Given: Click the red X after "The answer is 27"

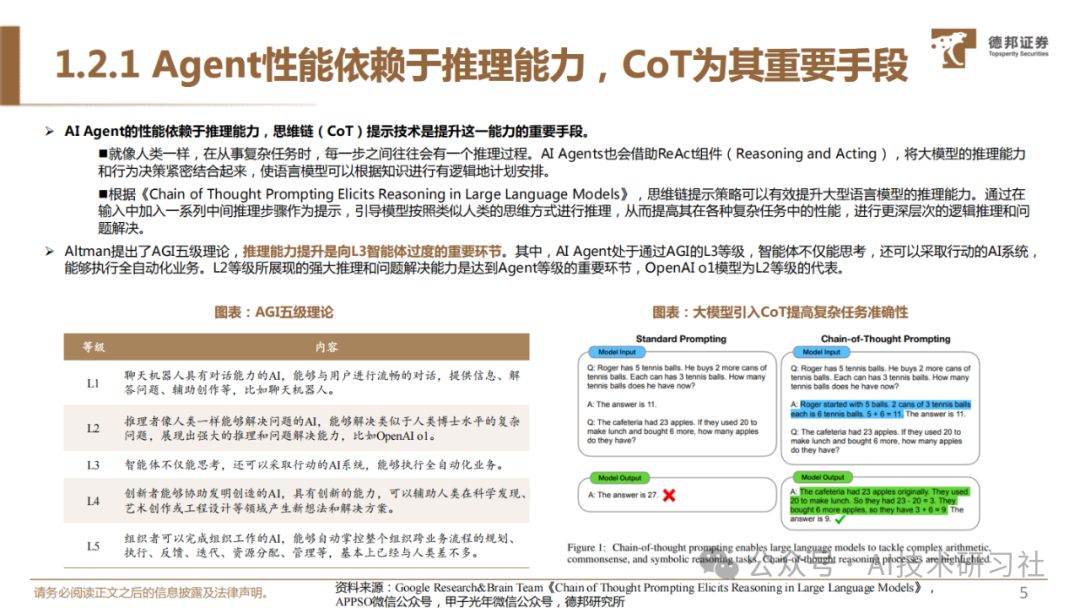Looking at the screenshot, I should point(669,495).
